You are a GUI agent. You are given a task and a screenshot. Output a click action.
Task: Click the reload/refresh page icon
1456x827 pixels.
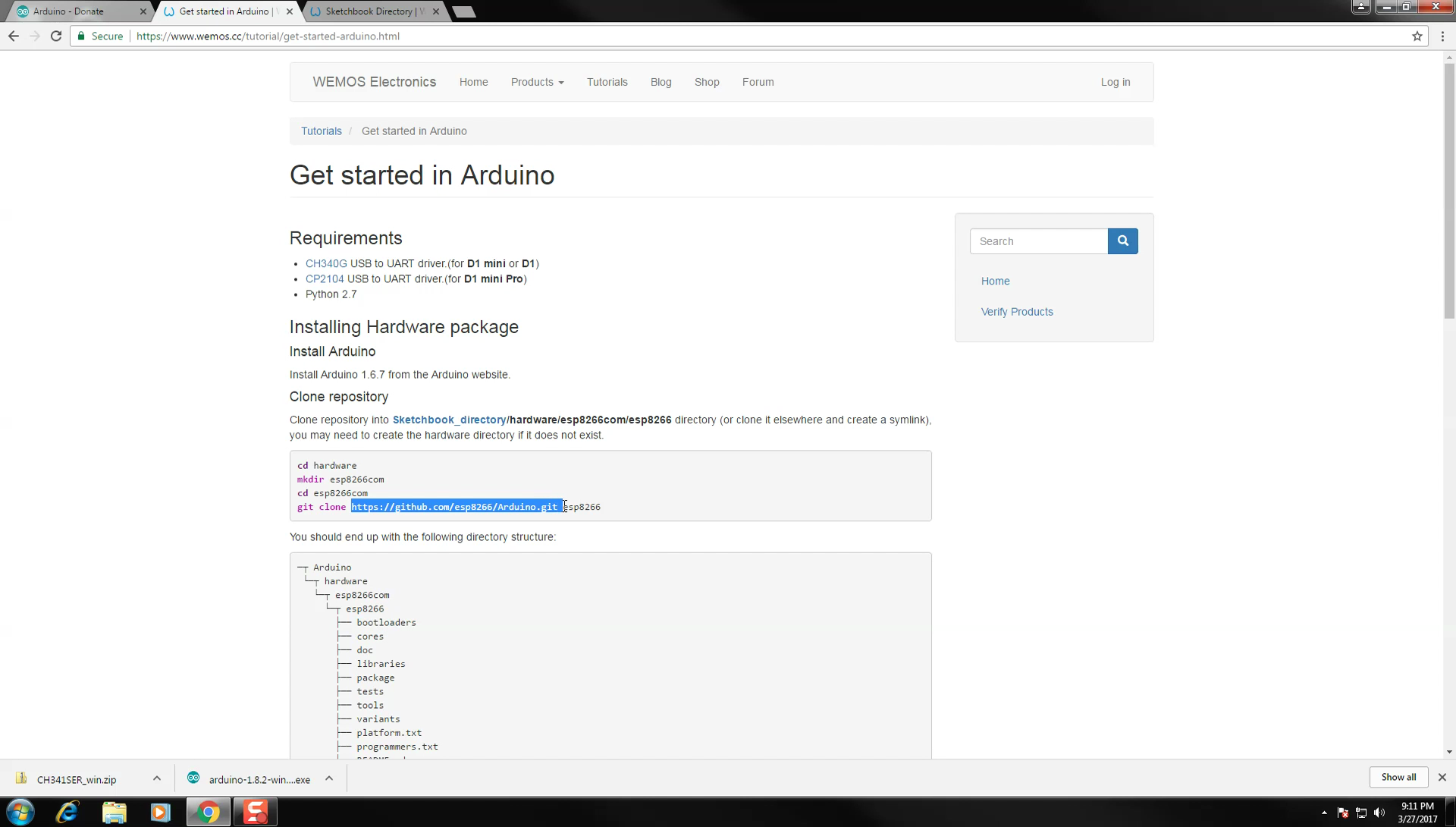56,36
